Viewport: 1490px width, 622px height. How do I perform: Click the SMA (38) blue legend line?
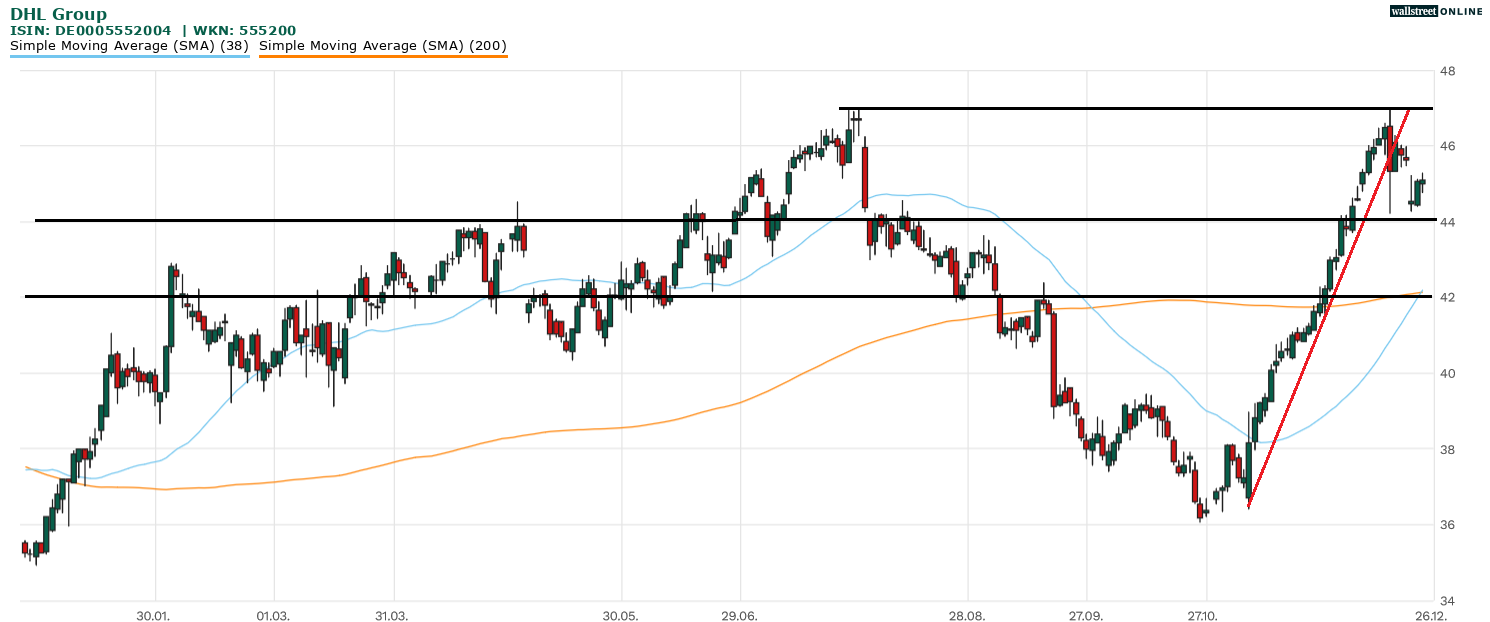point(129,56)
